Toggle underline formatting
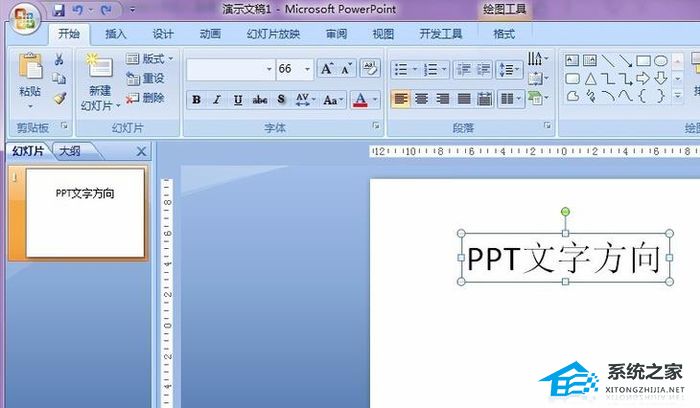This screenshot has width=700, height=408. 238,100
